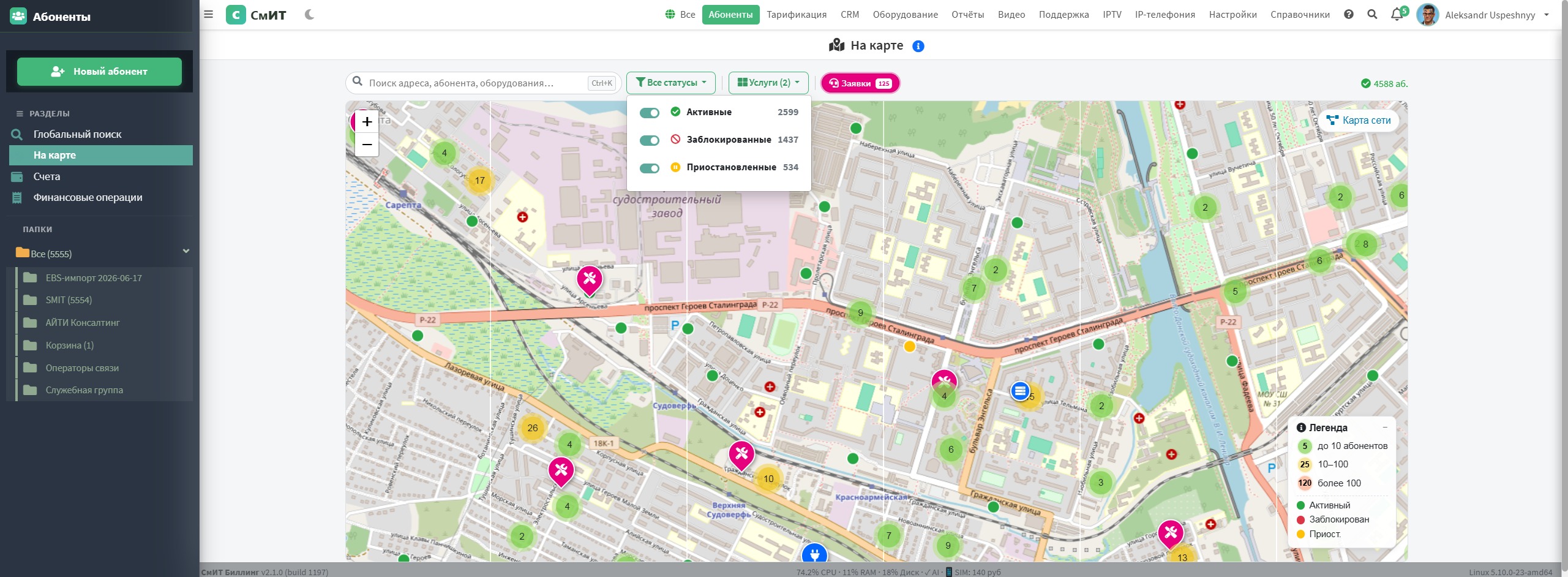The image size is (1568, 577).
Task: Click the blue power plug marker
Action: coord(814,553)
